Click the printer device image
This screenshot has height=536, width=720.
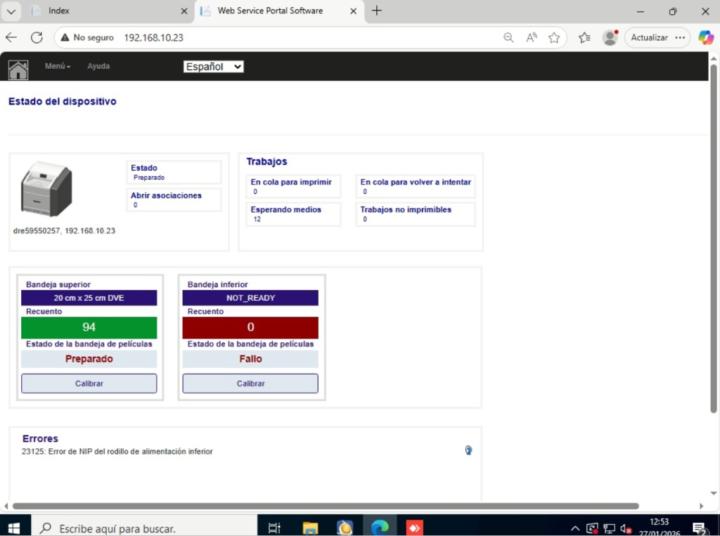click(46, 190)
